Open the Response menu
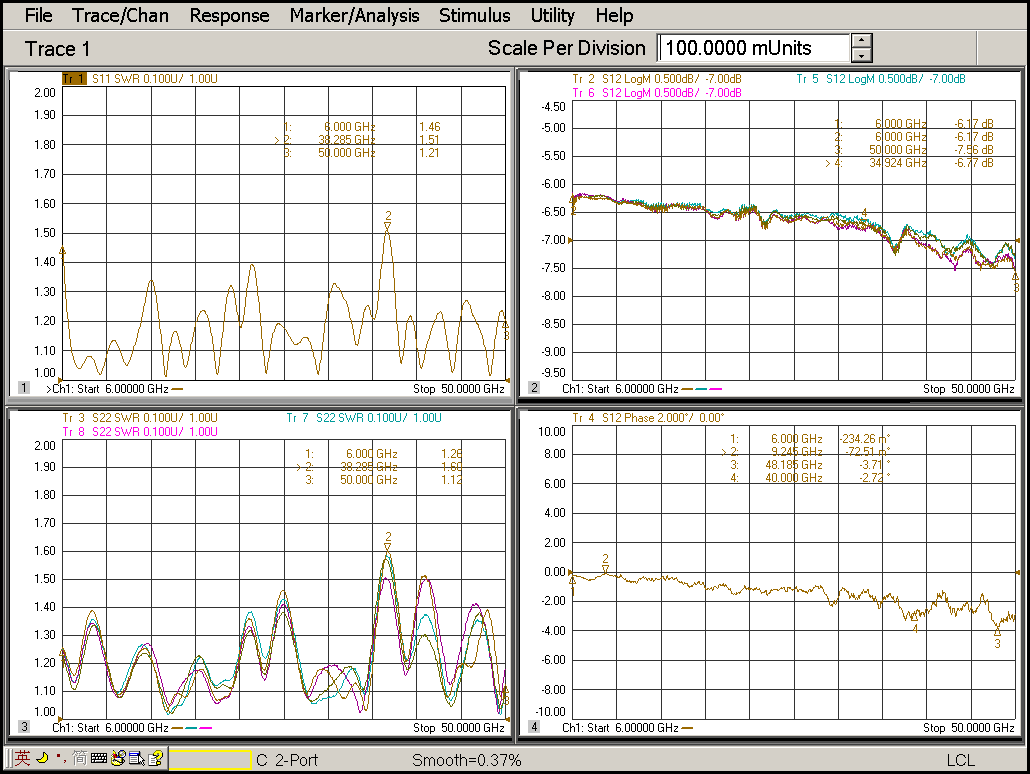1030x774 pixels. click(x=229, y=15)
